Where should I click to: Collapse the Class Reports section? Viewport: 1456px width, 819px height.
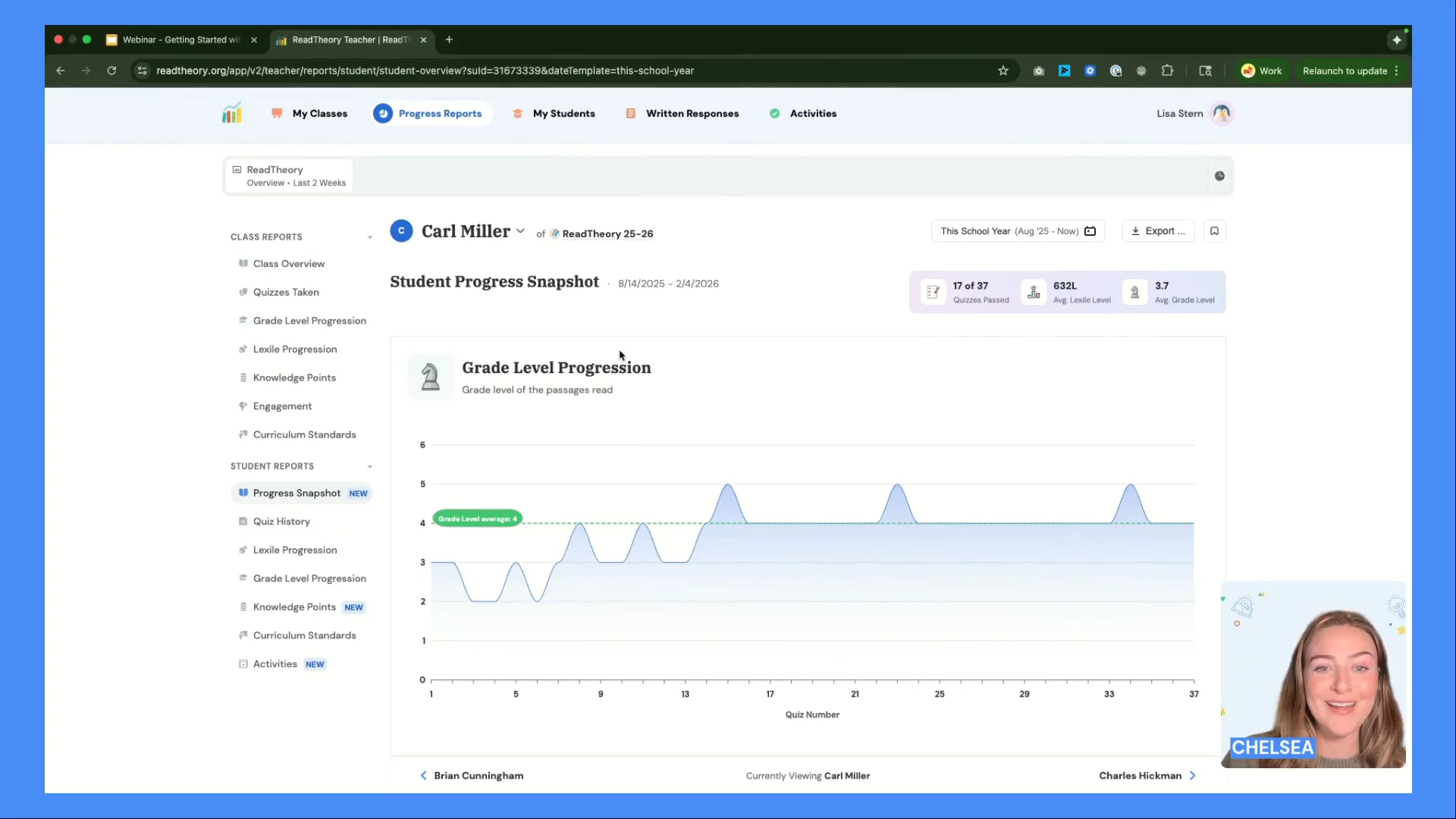370,237
